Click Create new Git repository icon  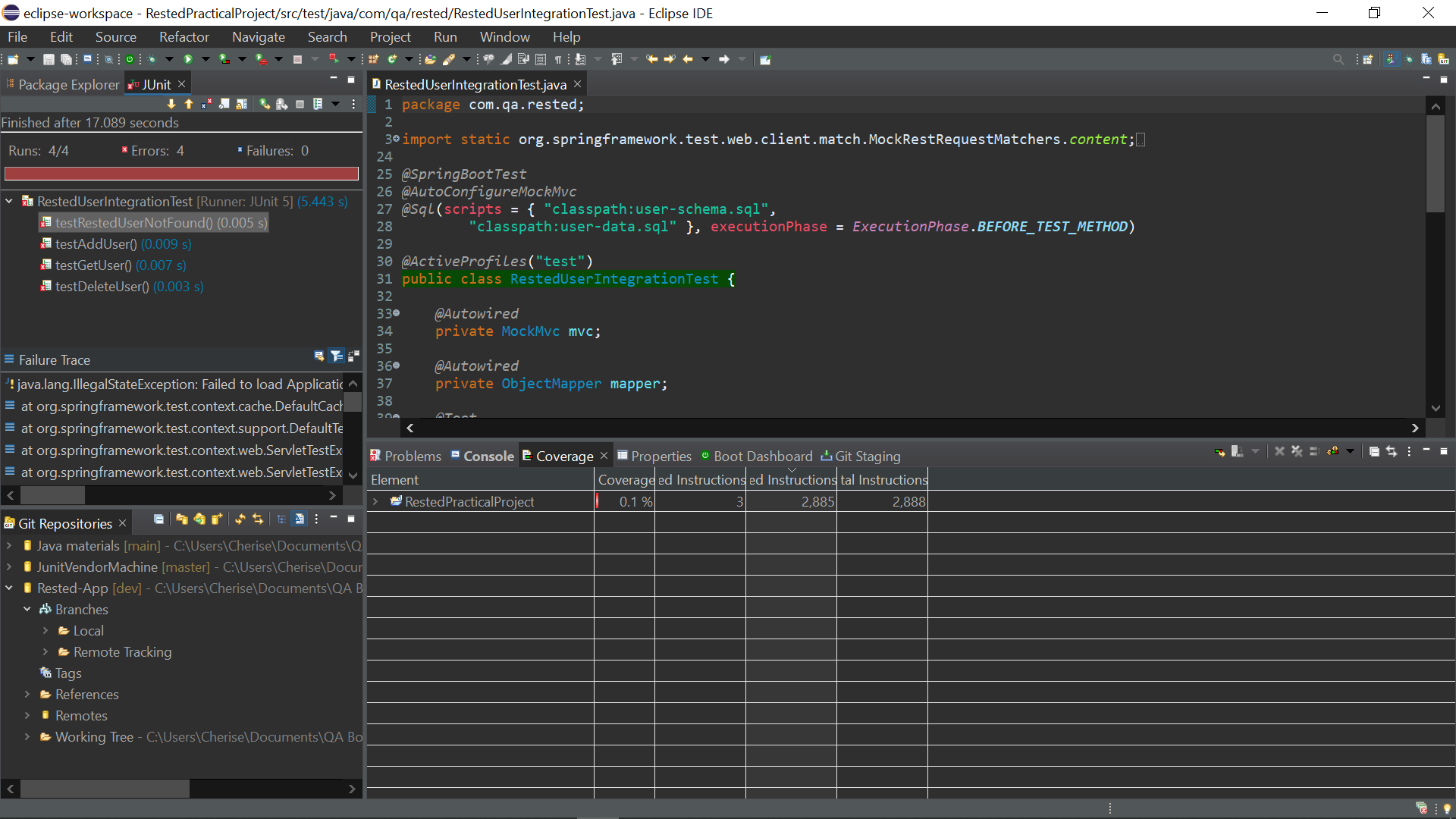pos(217,519)
